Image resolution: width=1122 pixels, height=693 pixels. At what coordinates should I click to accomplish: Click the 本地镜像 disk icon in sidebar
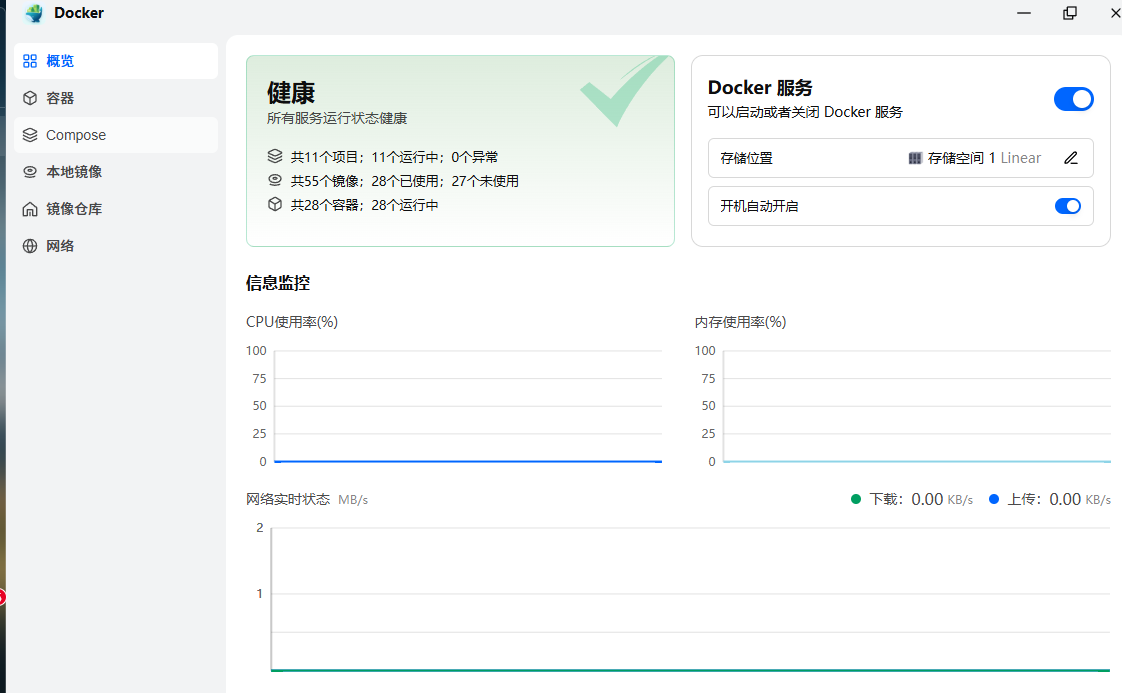pyautogui.click(x=30, y=172)
